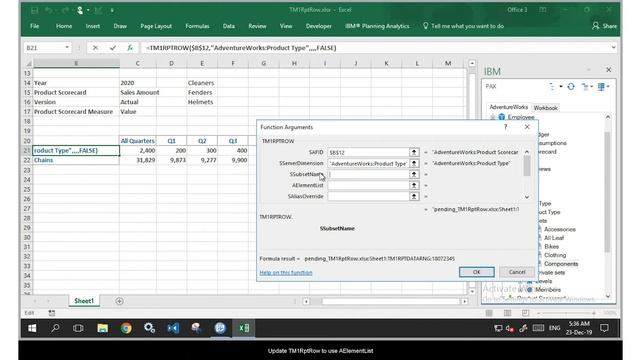The width and height of the screenshot is (640, 360).
Task: Open Insert Function via the fx icon
Action: (x=130, y=48)
